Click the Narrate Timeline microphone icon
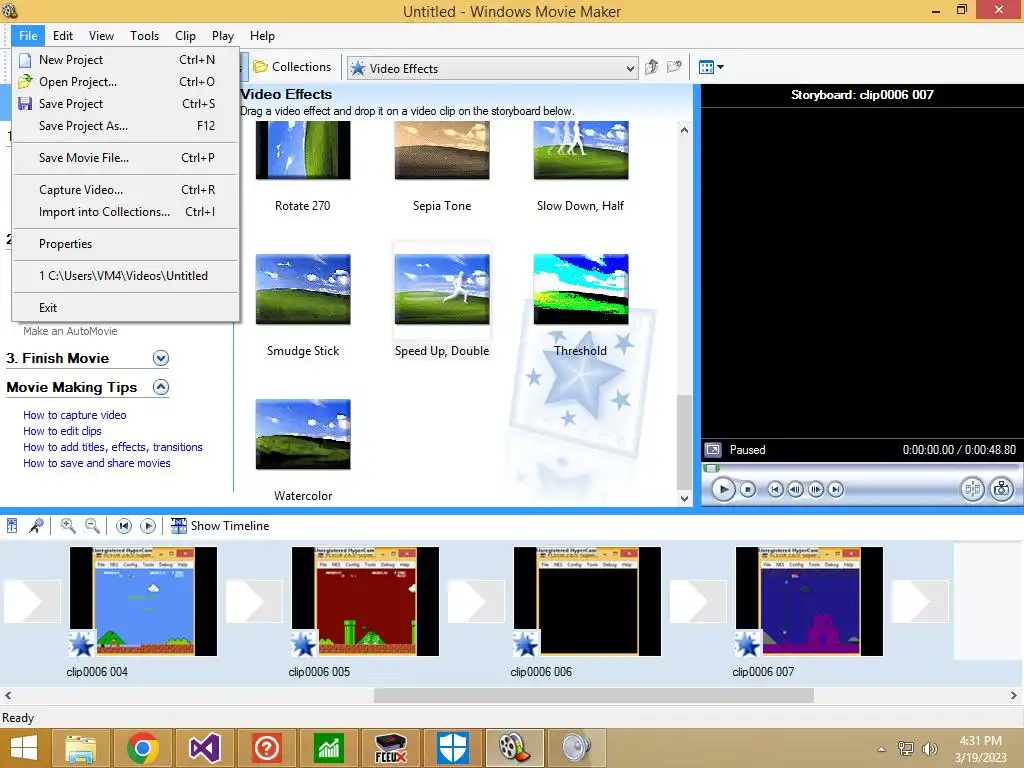This screenshot has width=1024, height=768. [x=37, y=526]
